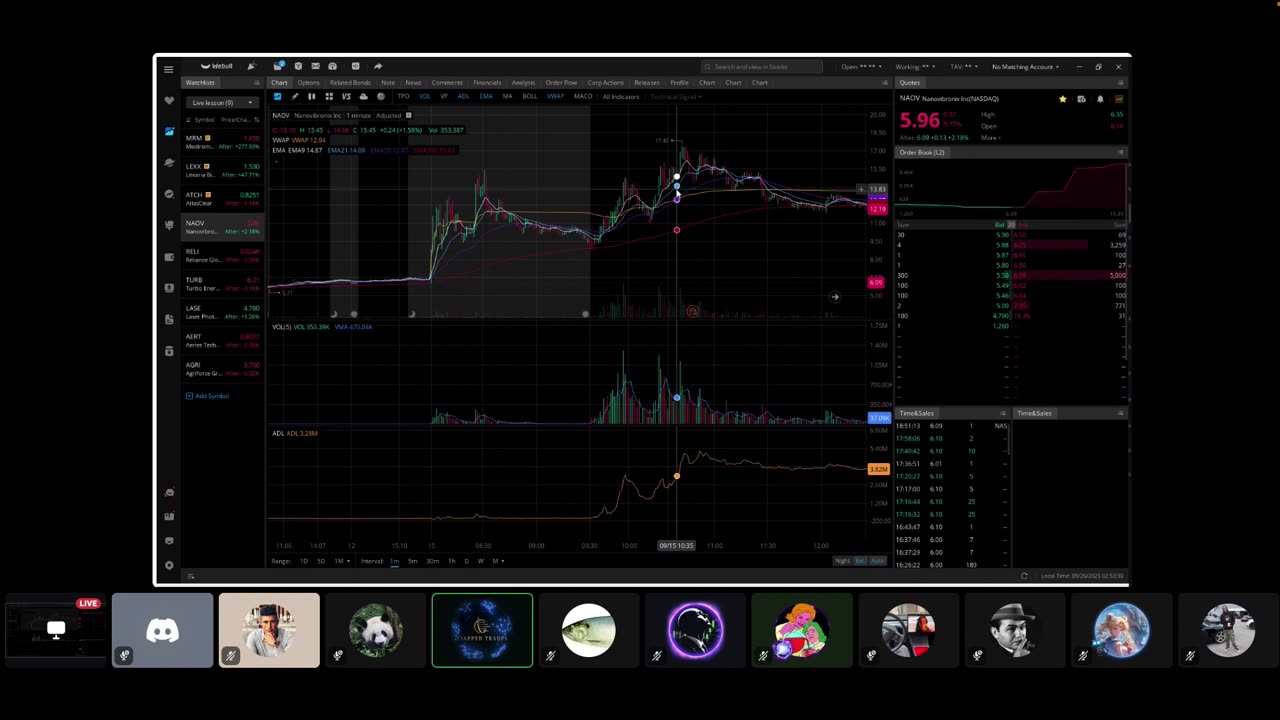Viewport: 1280px width, 720px height.
Task: Toggle the ADL indicator
Action: pyautogui.click(x=463, y=96)
